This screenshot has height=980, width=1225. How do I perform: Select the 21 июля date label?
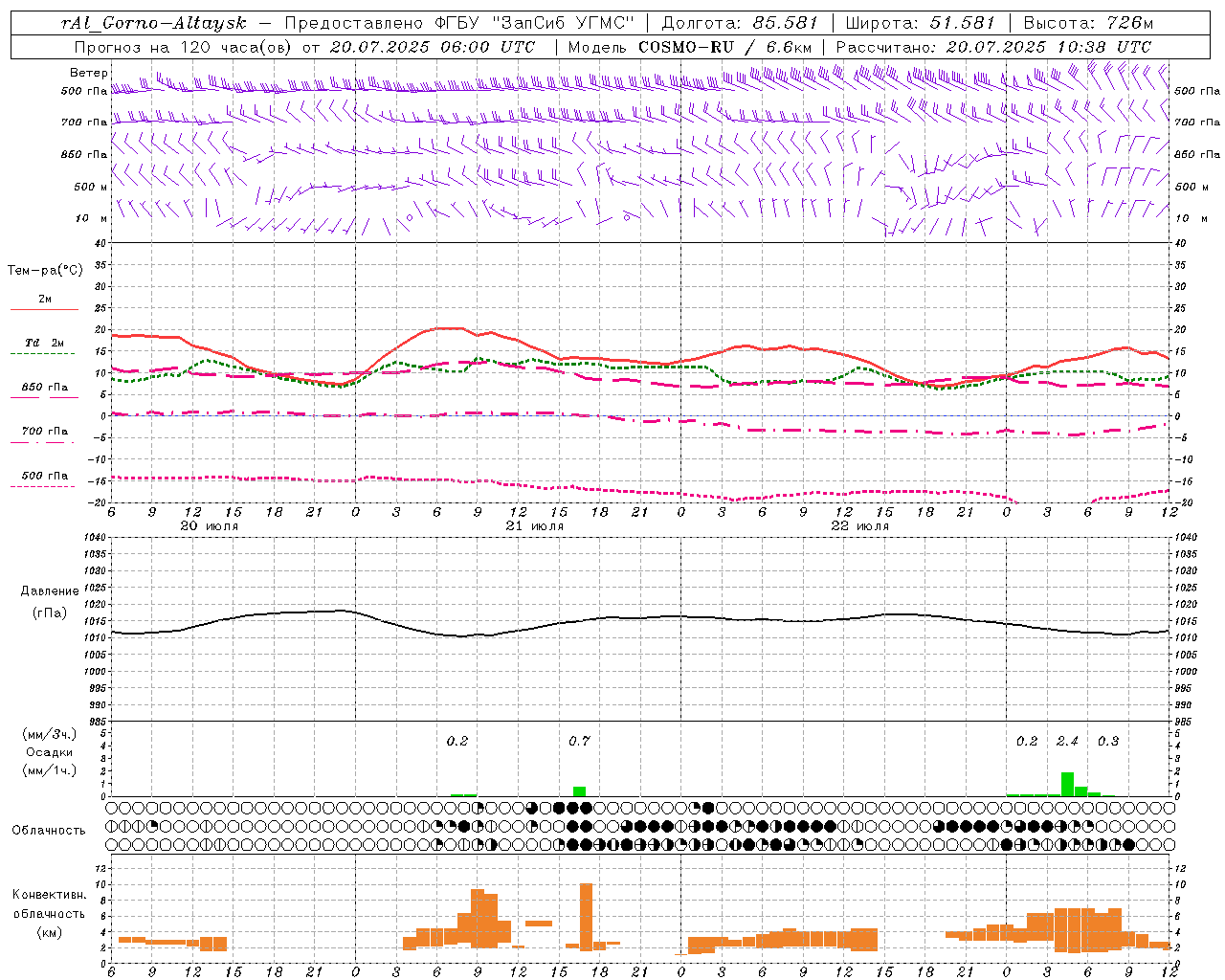535,526
